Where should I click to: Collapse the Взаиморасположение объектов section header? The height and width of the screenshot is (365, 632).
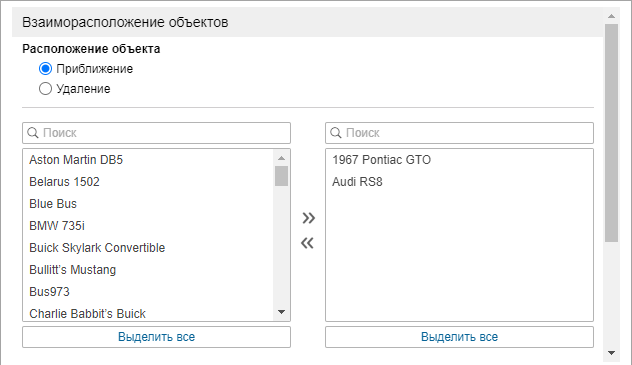pyautogui.click(x=308, y=22)
